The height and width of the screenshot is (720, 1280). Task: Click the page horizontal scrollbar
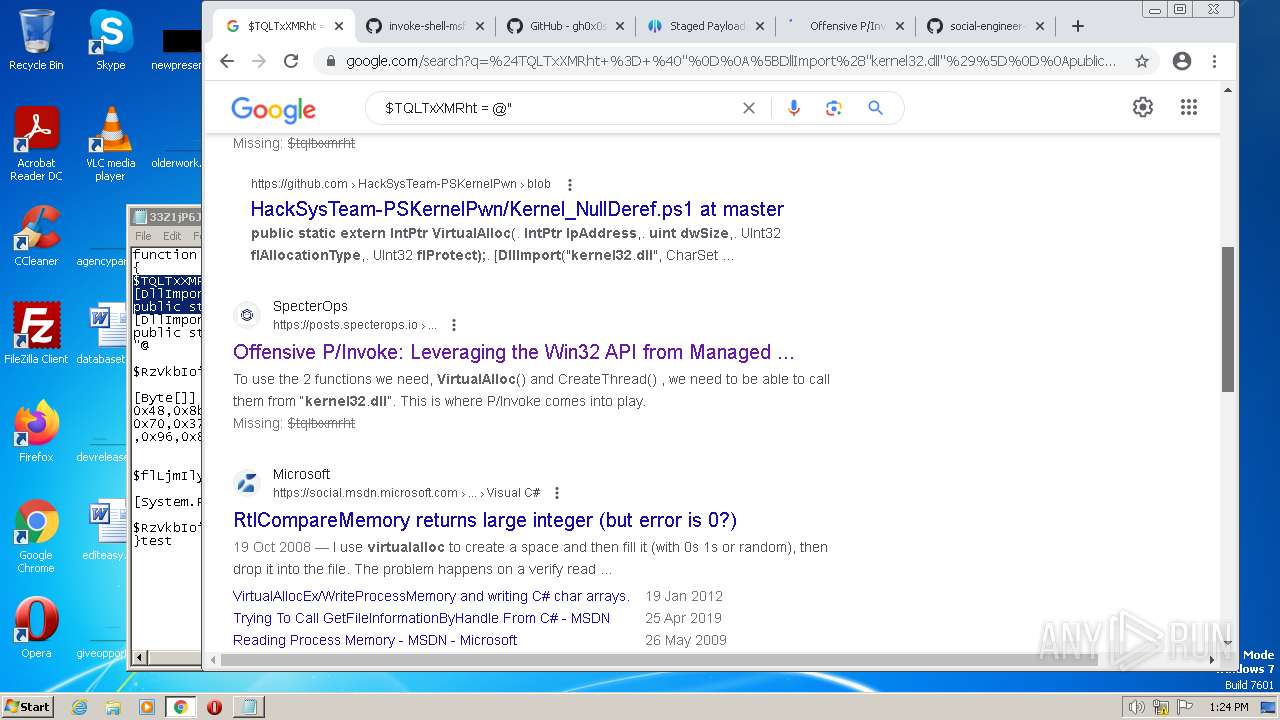[x=658, y=660]
